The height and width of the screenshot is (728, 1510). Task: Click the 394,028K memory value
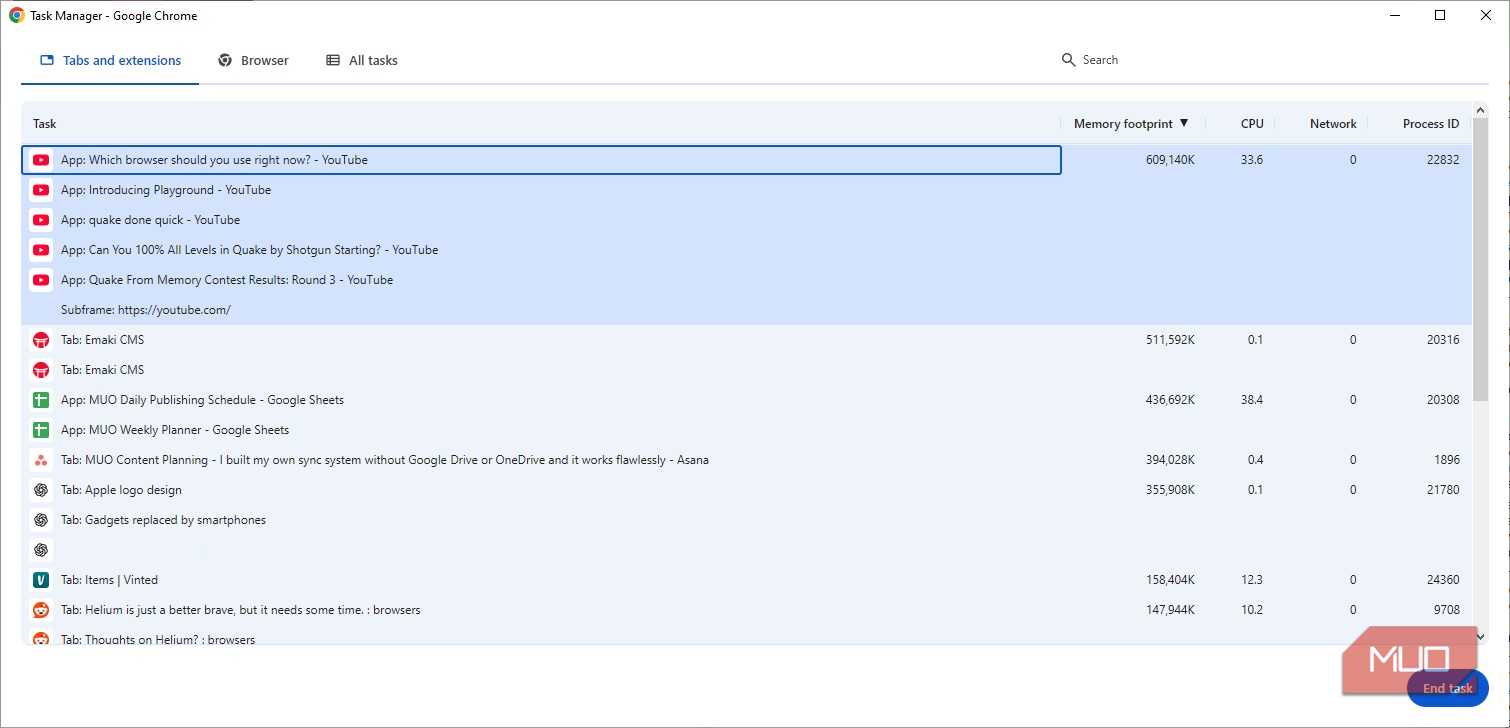1170,460
